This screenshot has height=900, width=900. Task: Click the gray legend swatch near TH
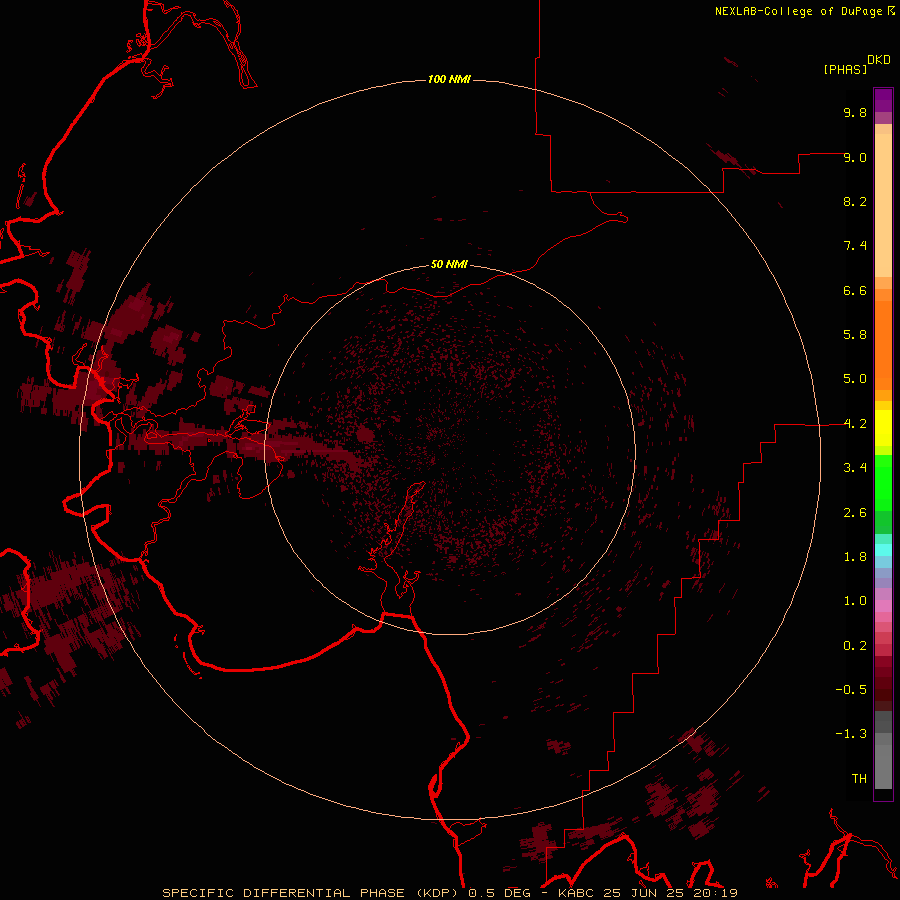883,766
